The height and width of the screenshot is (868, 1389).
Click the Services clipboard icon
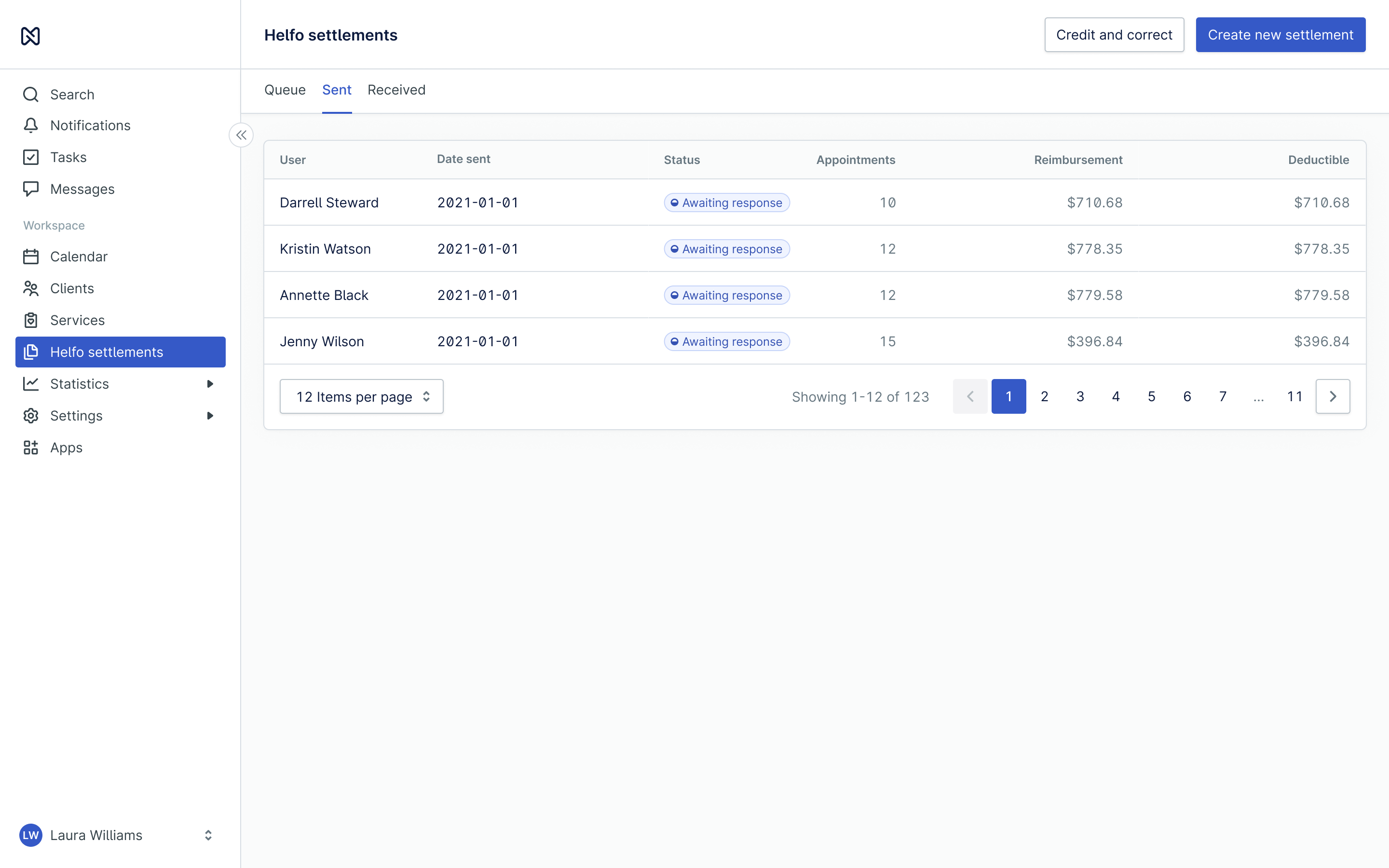point(30,320)
